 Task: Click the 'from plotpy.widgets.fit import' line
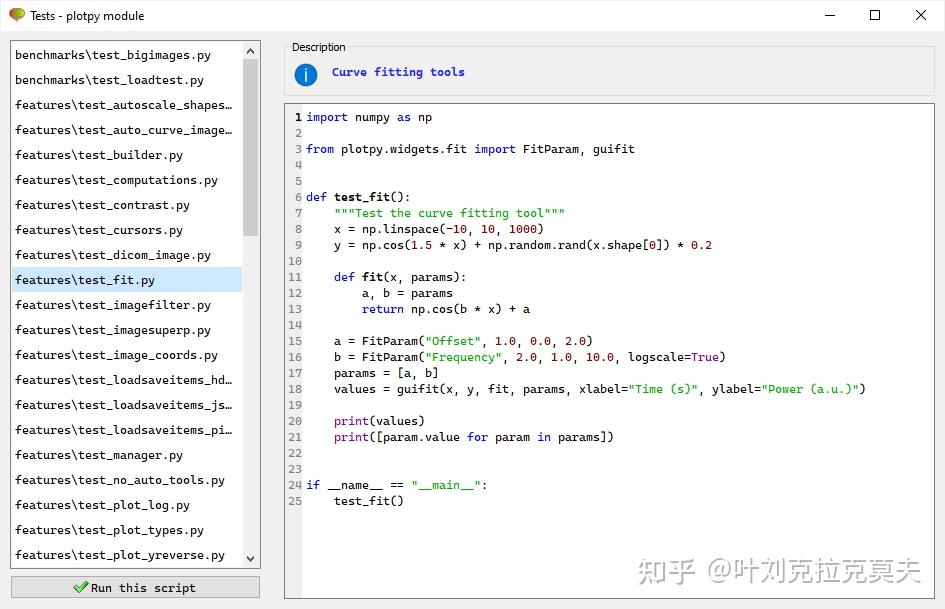(470, 149)
